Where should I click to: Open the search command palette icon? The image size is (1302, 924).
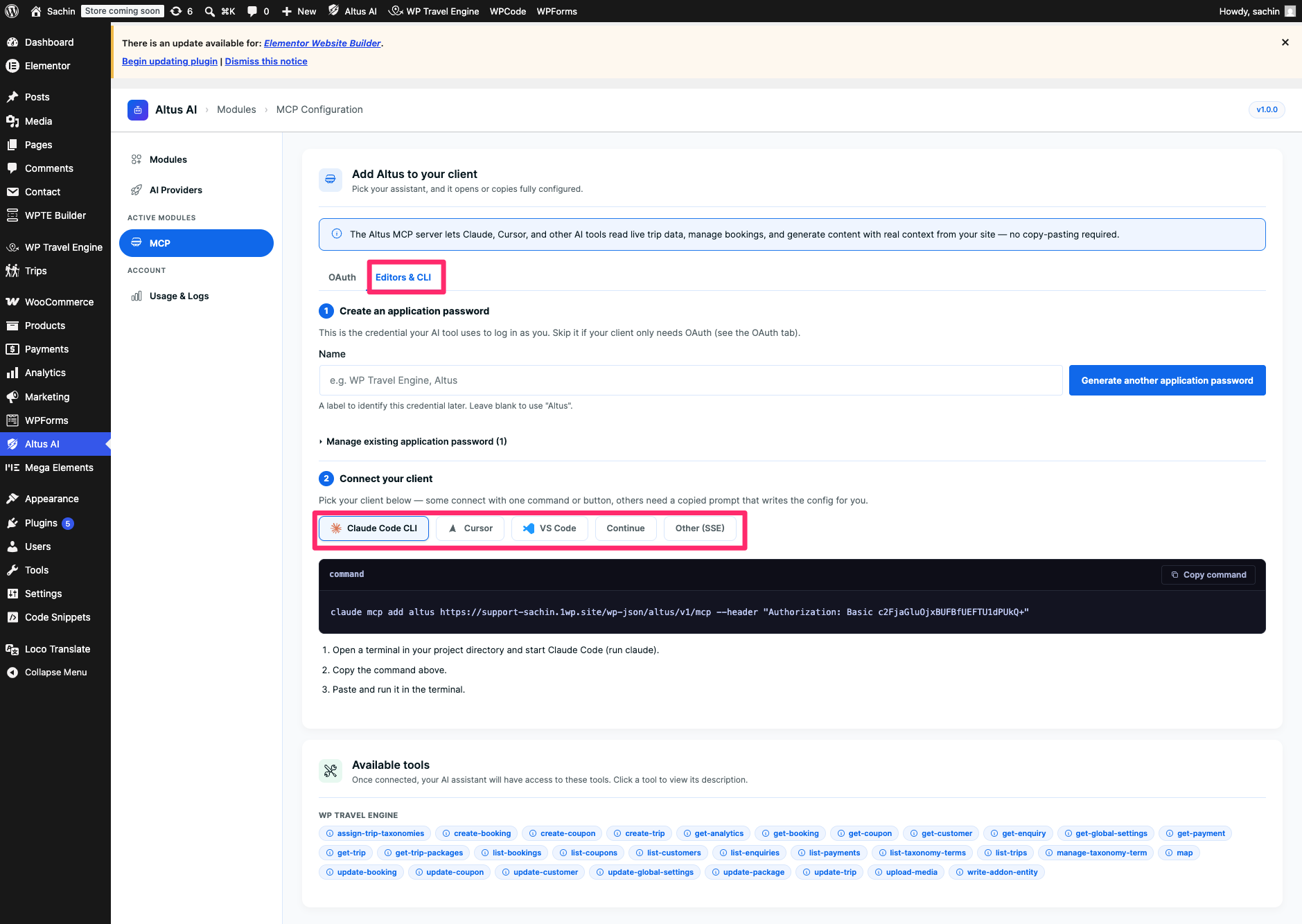pyautogui.click(x=220, y=11)
